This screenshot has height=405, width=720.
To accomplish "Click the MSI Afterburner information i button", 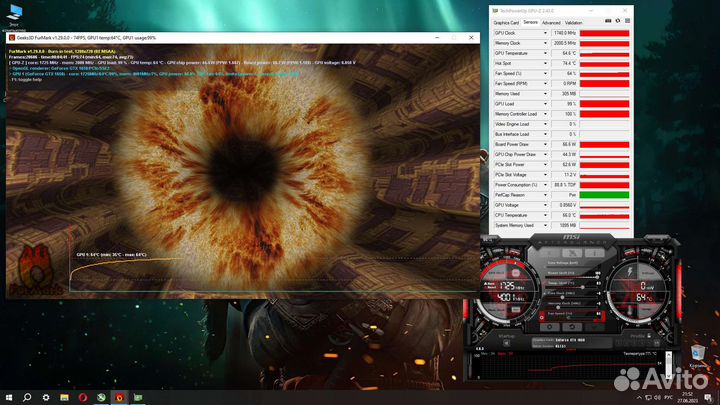I will point(594,253).
